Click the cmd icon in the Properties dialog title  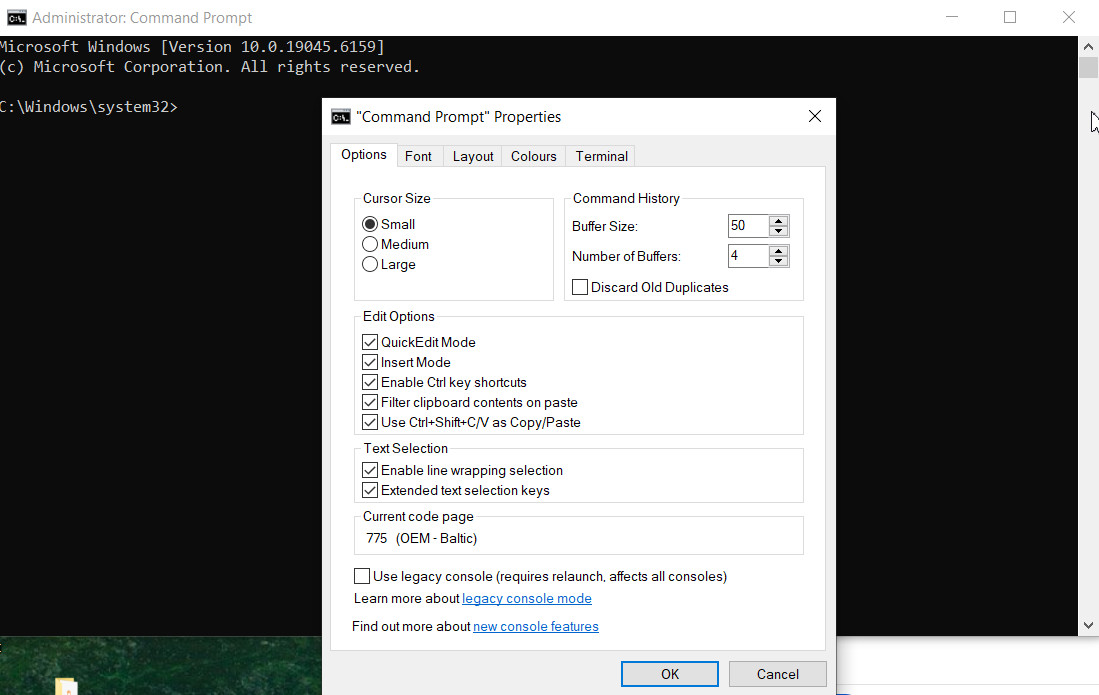click(341, 117)
